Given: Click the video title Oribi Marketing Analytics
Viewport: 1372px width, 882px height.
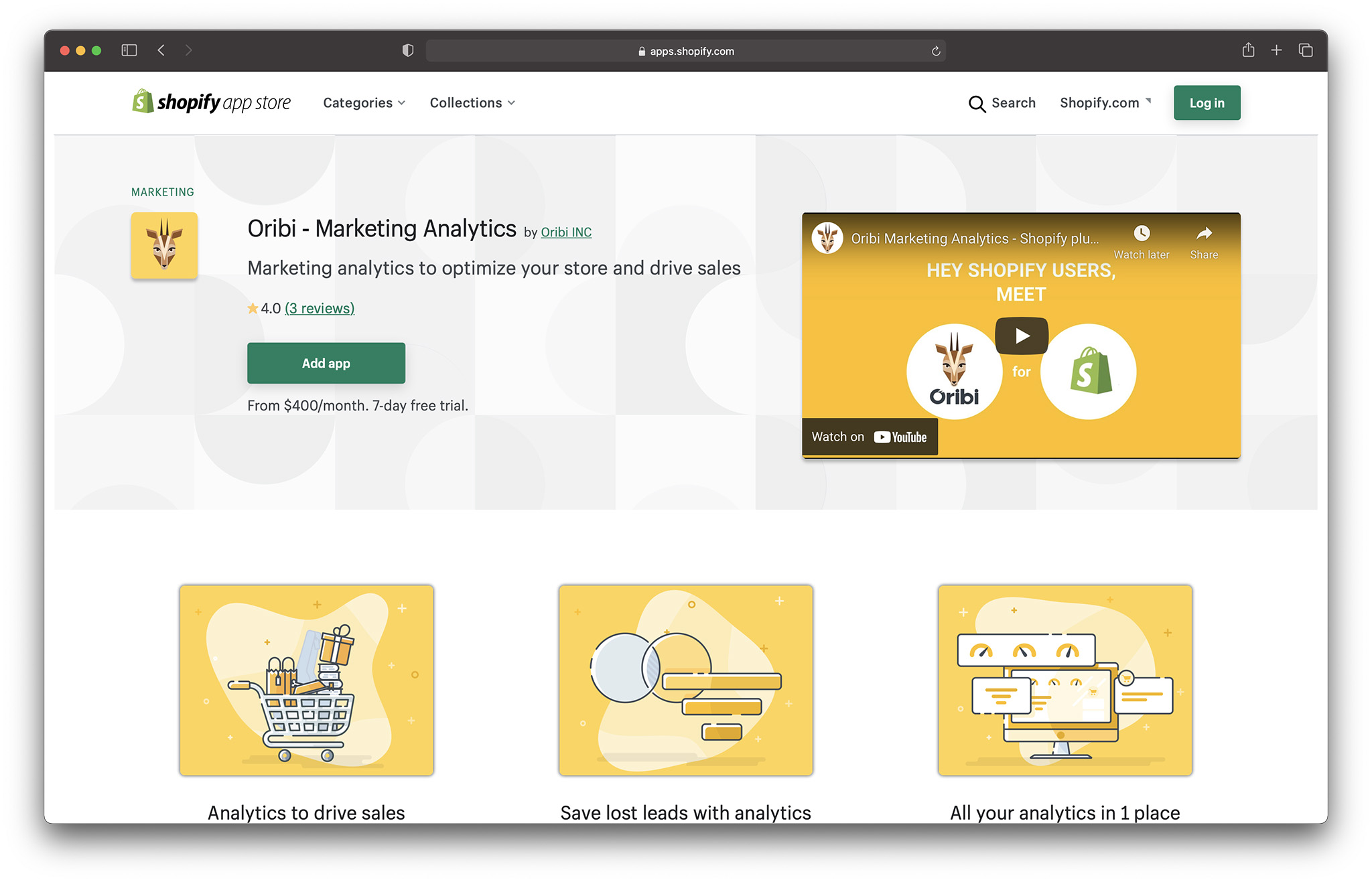Looking at the screenshot, I should point(975,238).
